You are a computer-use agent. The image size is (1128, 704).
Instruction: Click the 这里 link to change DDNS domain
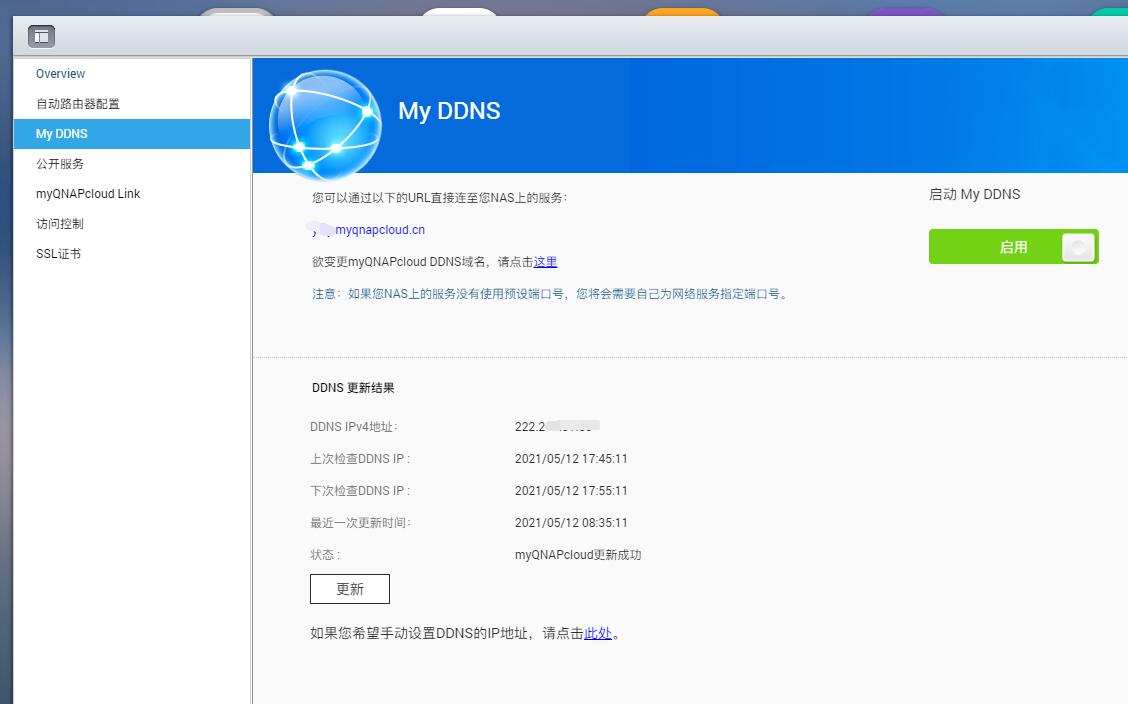point(546,261)
